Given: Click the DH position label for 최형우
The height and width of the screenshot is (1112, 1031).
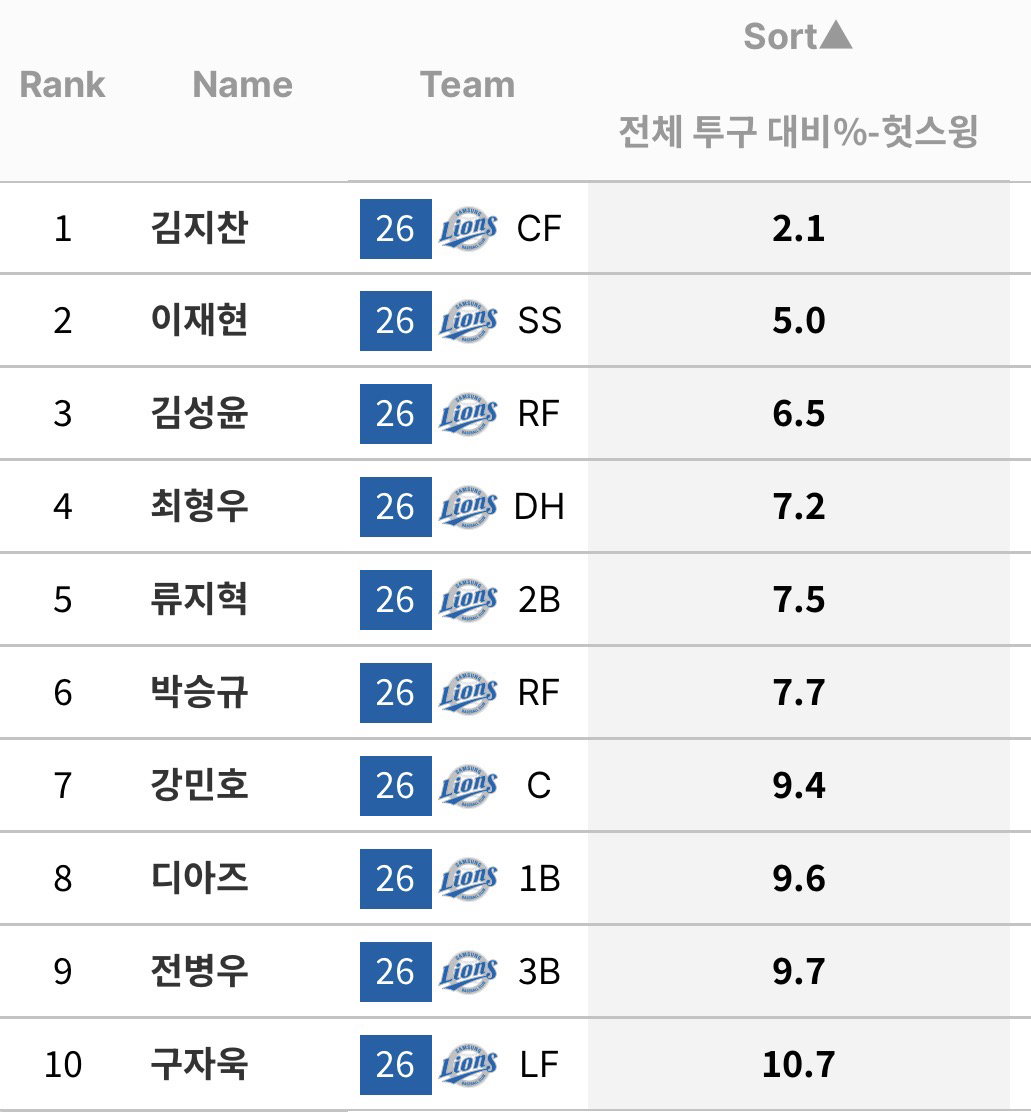Looking at the screenshot, I should tap(539, 507).
